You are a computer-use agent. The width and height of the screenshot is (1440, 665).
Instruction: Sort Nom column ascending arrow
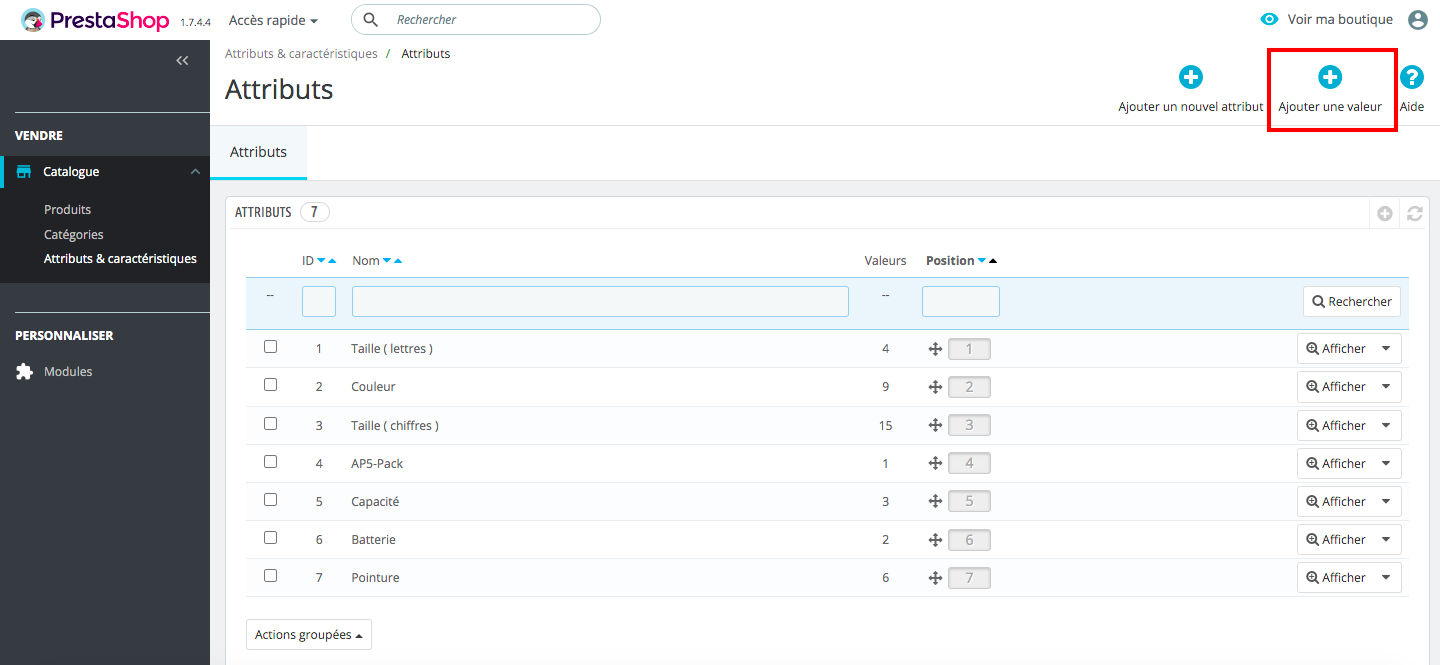click(x=398, y=261)
